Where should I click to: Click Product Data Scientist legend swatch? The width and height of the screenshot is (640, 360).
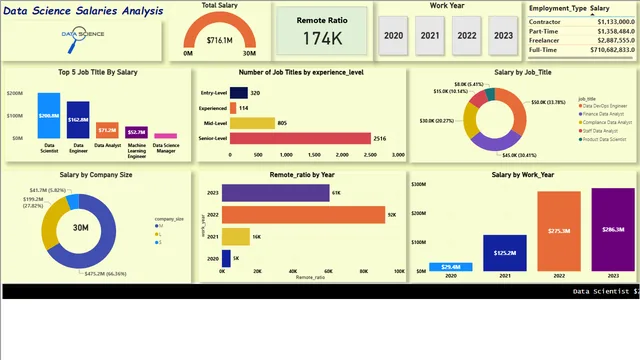(580, 140)
